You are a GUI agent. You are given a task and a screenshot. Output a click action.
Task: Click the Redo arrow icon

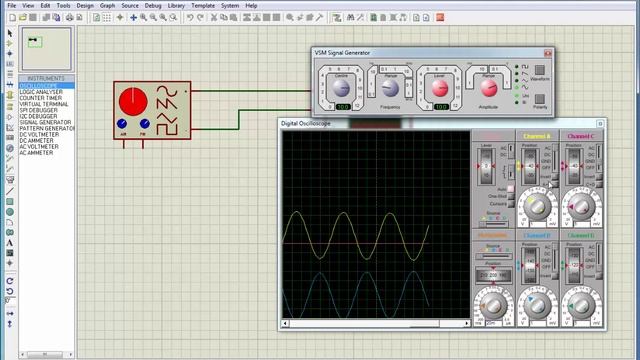click(x=200, y=18)
